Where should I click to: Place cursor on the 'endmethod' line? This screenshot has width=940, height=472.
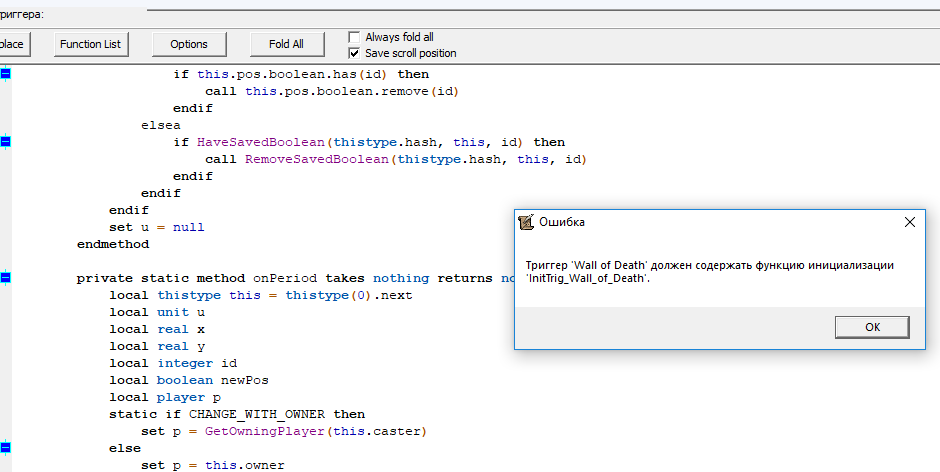(112, 244)
